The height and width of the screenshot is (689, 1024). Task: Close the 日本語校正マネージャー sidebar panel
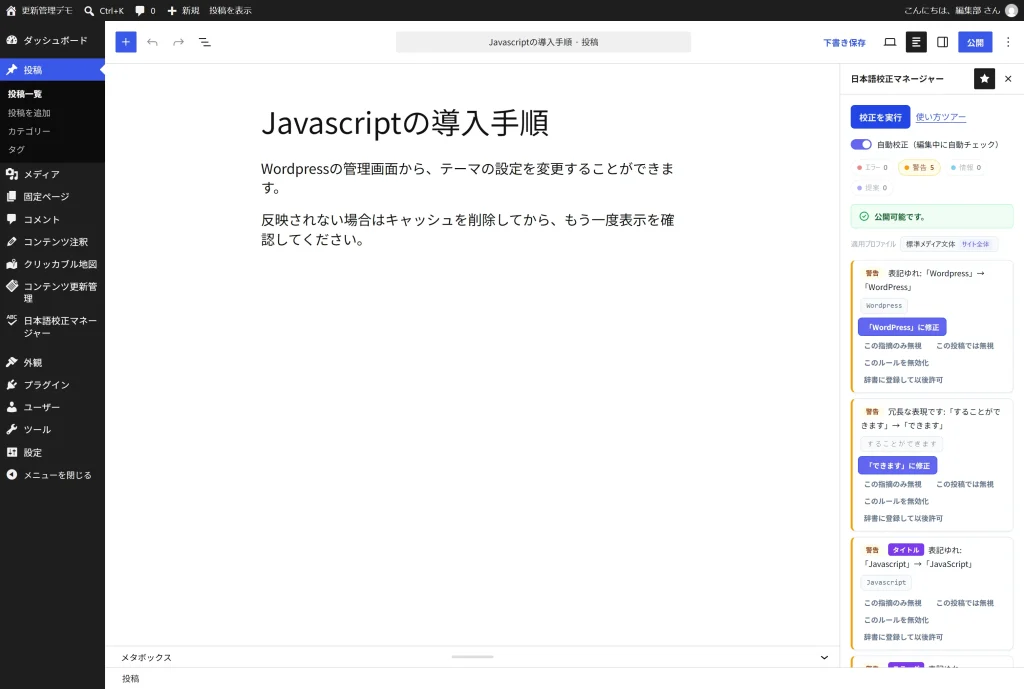click(x=1008, y=79)
